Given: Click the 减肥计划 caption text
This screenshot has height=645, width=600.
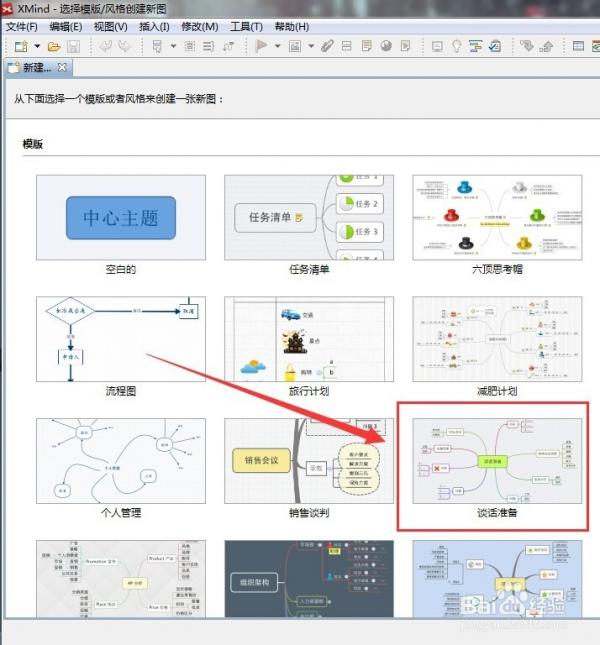Looking at the screenshot, I should coord(497,391).
